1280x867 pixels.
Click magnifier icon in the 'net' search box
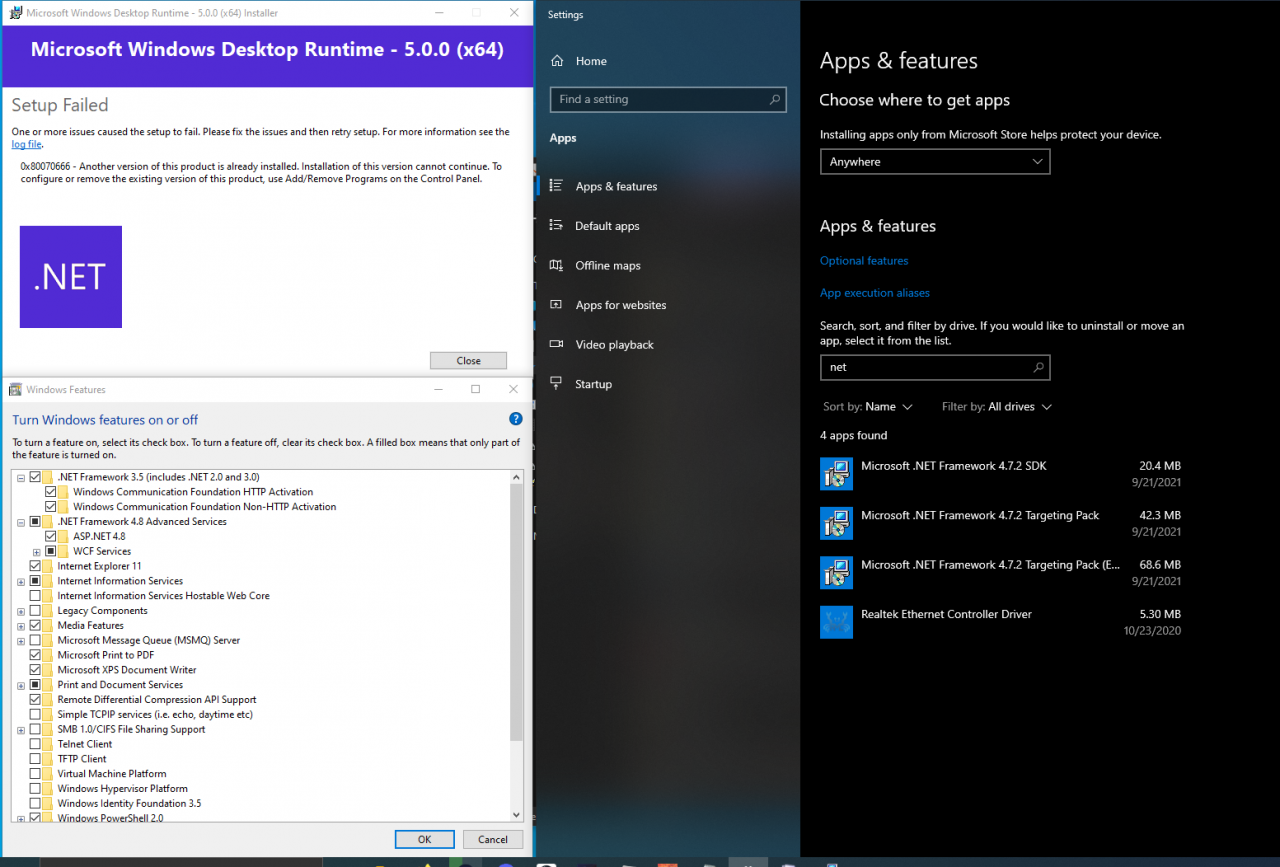click(1038, 367)
